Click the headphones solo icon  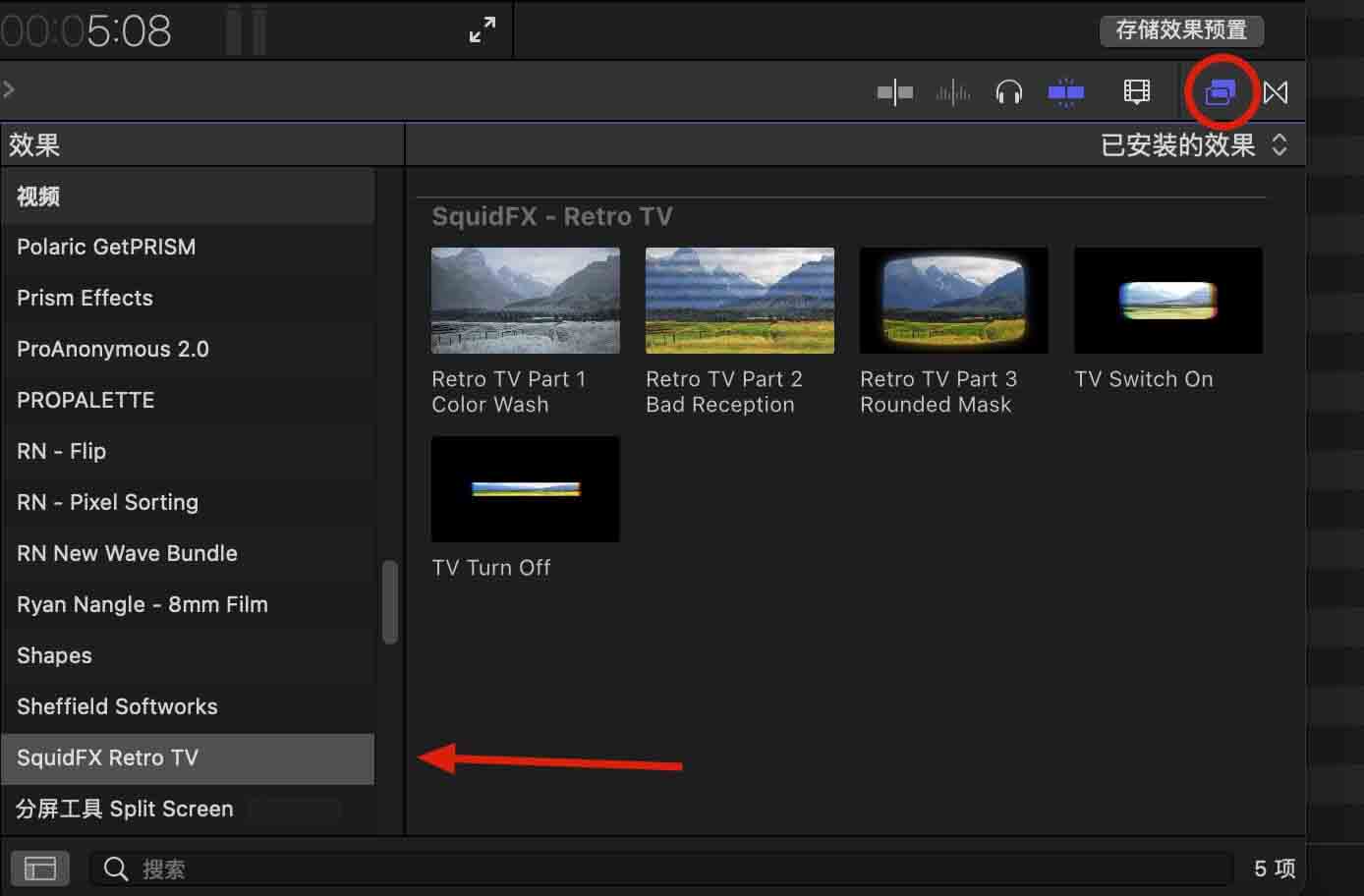tap(1008, 92)
